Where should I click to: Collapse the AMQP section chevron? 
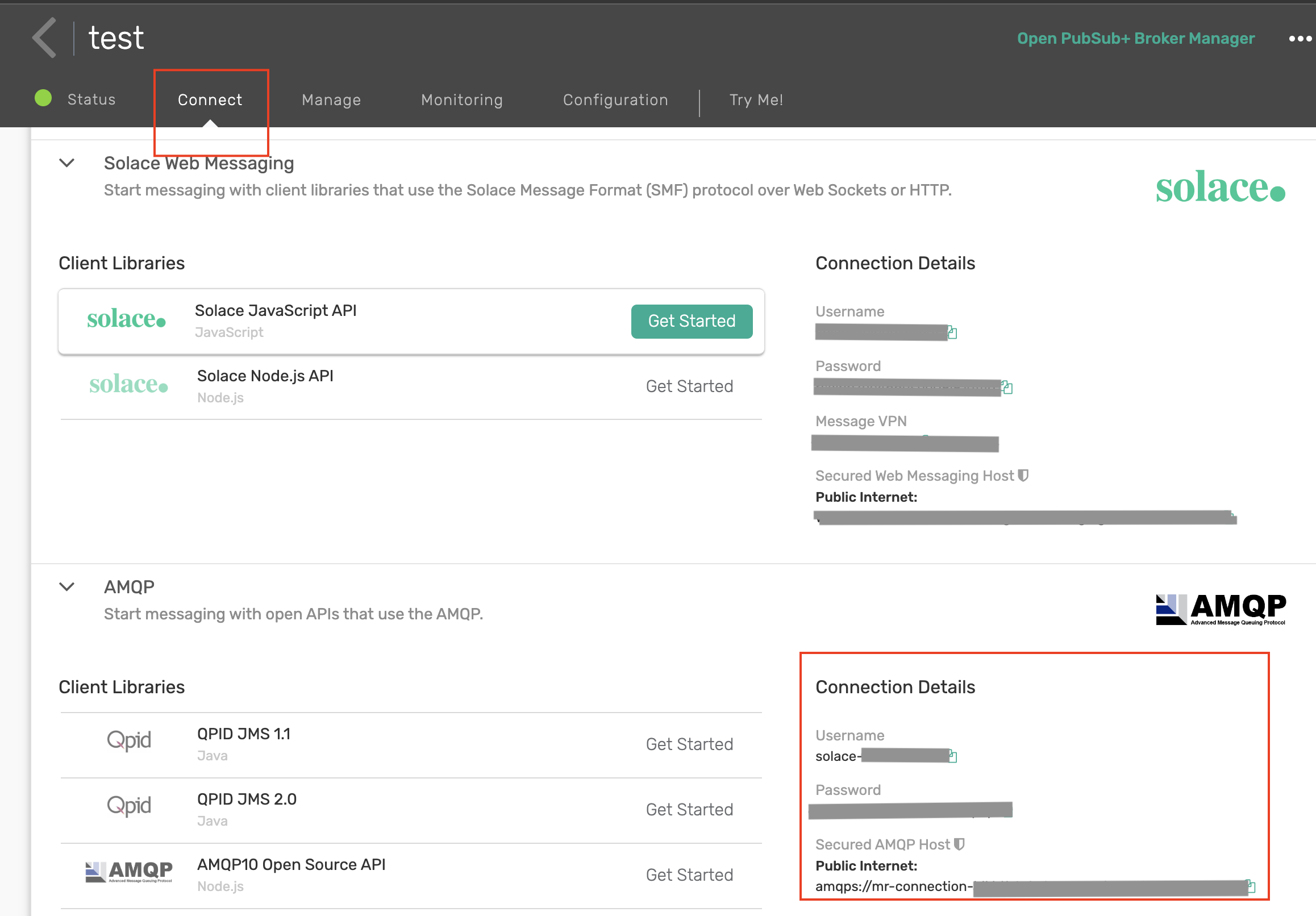(x=67, y=586)
